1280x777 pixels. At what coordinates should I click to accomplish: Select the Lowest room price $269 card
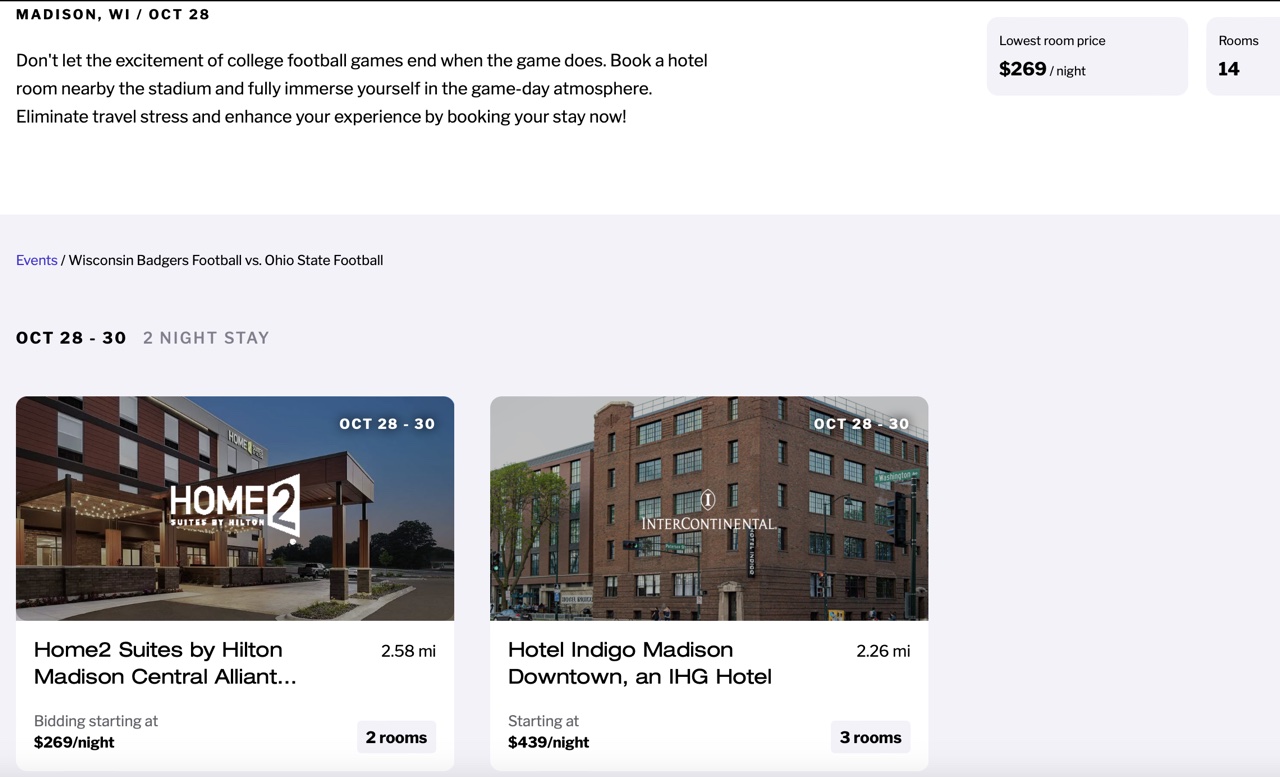click(x=1087, y=56)
